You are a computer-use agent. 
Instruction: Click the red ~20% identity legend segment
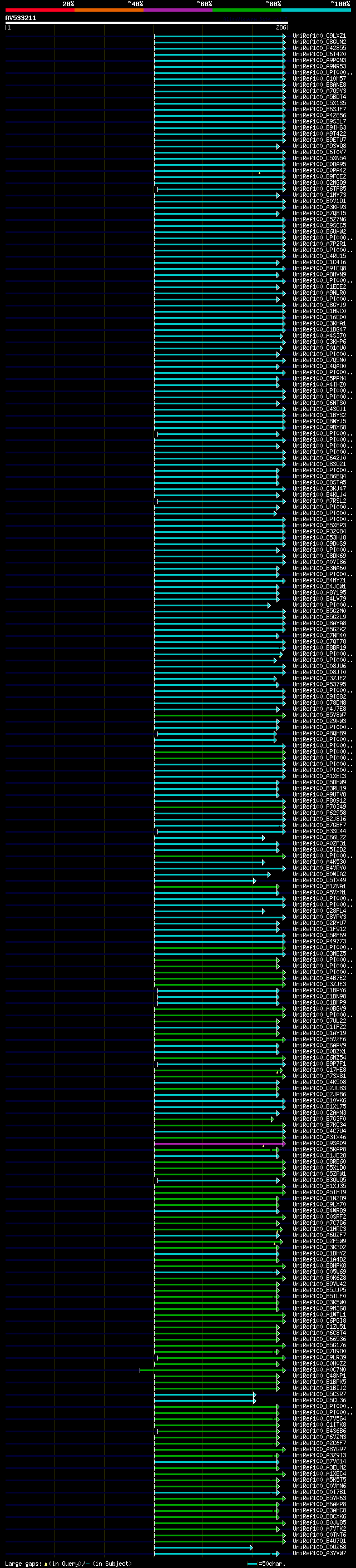[39, 10]
